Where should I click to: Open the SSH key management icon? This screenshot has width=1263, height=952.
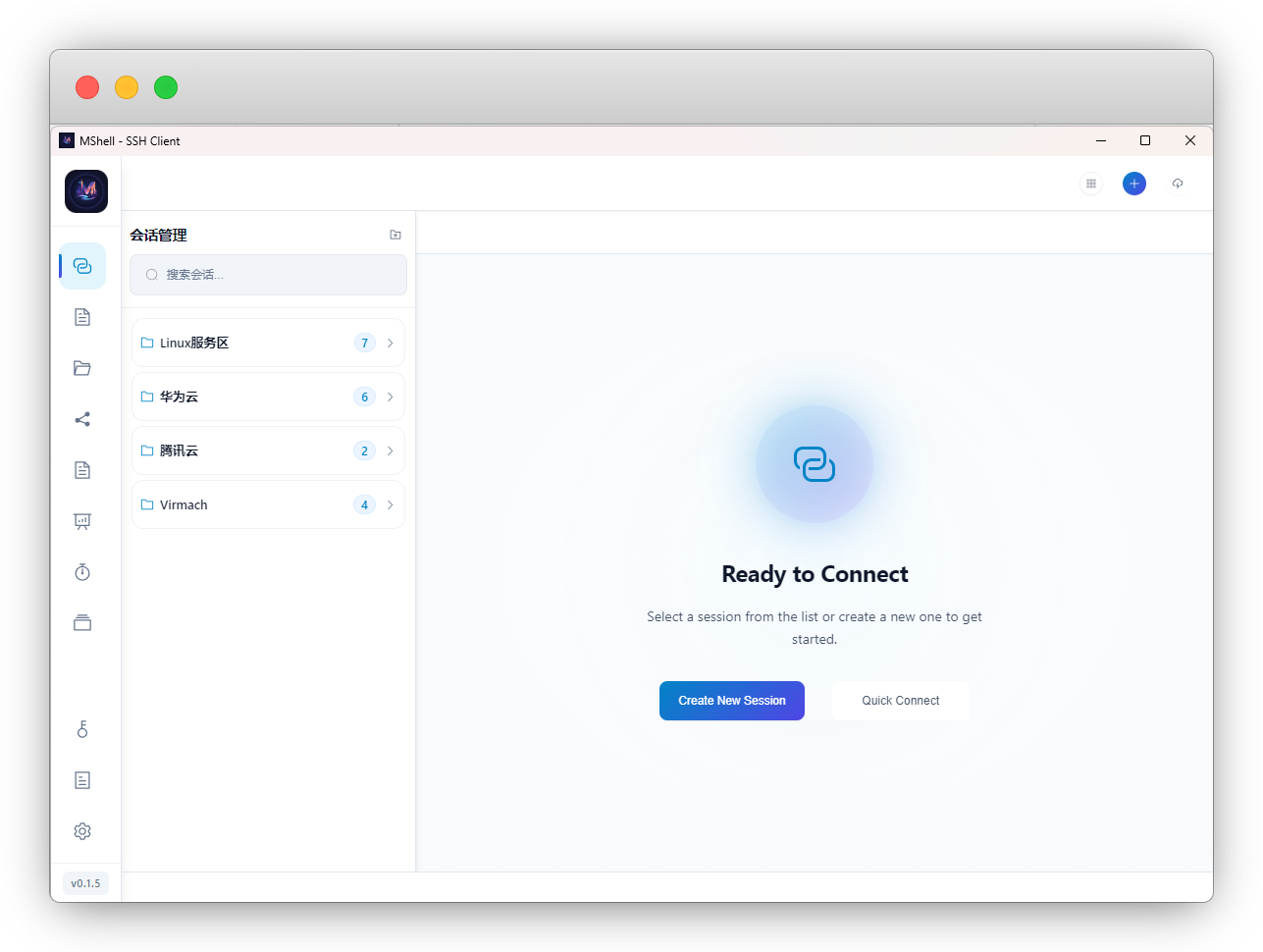[x=82, y=729]
